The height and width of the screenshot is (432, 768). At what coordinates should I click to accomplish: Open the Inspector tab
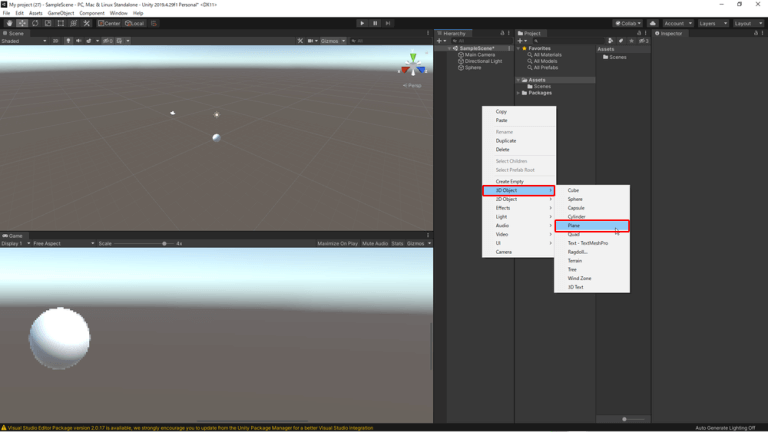coord(669,33)
